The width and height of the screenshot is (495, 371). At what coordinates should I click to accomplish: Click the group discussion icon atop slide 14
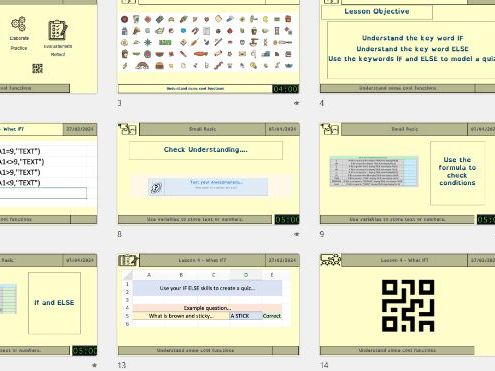(330, 260)
